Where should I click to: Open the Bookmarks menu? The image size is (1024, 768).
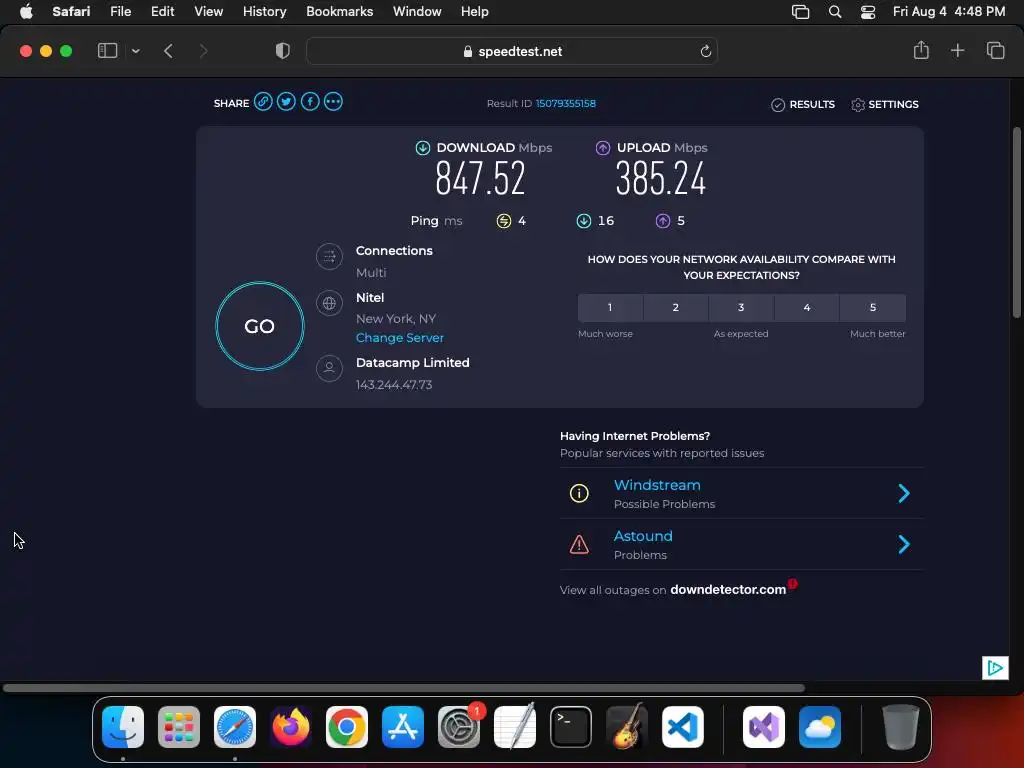click(x=340, y=12)
